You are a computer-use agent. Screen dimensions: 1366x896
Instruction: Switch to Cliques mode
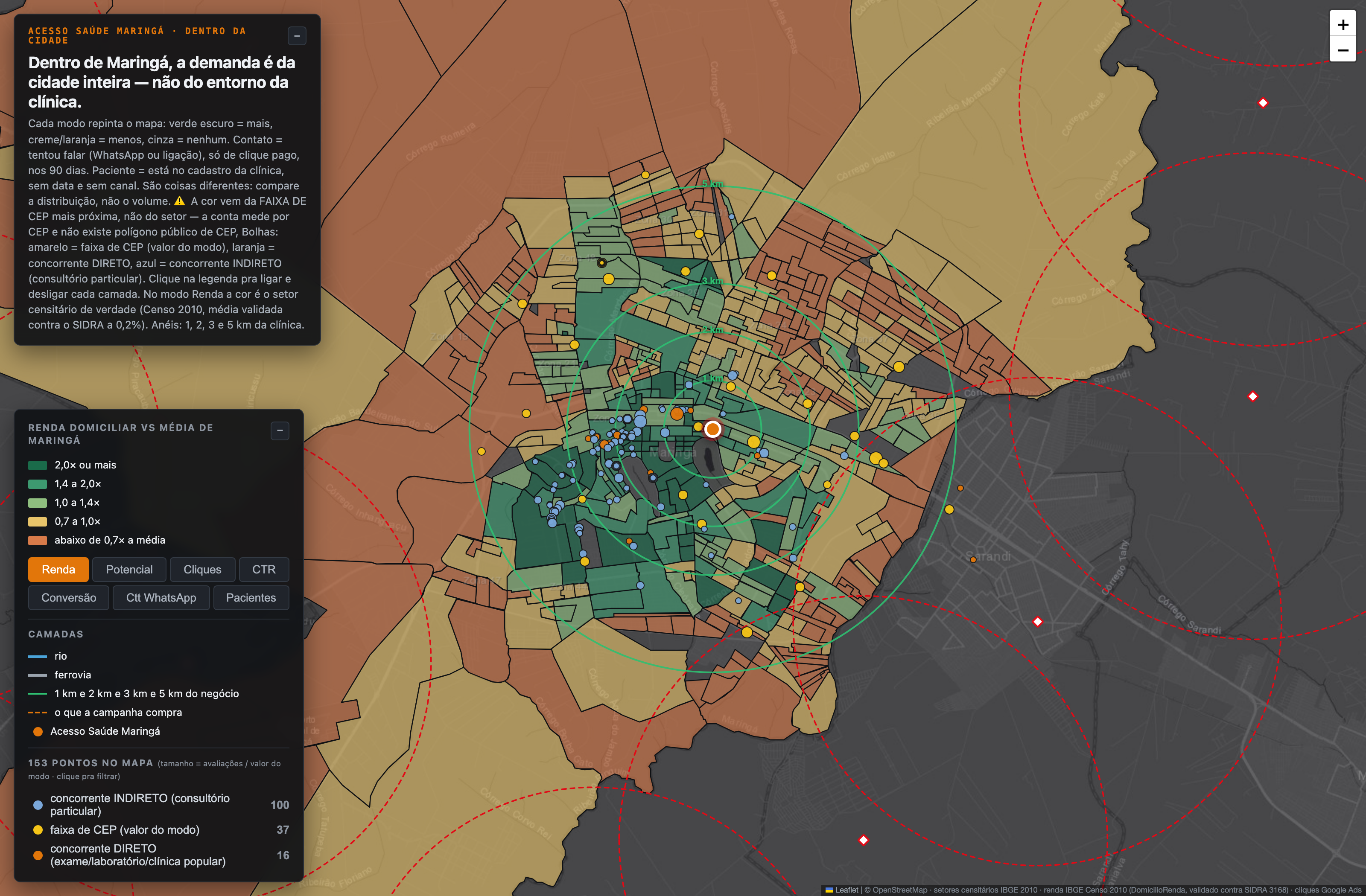point(202,569)
